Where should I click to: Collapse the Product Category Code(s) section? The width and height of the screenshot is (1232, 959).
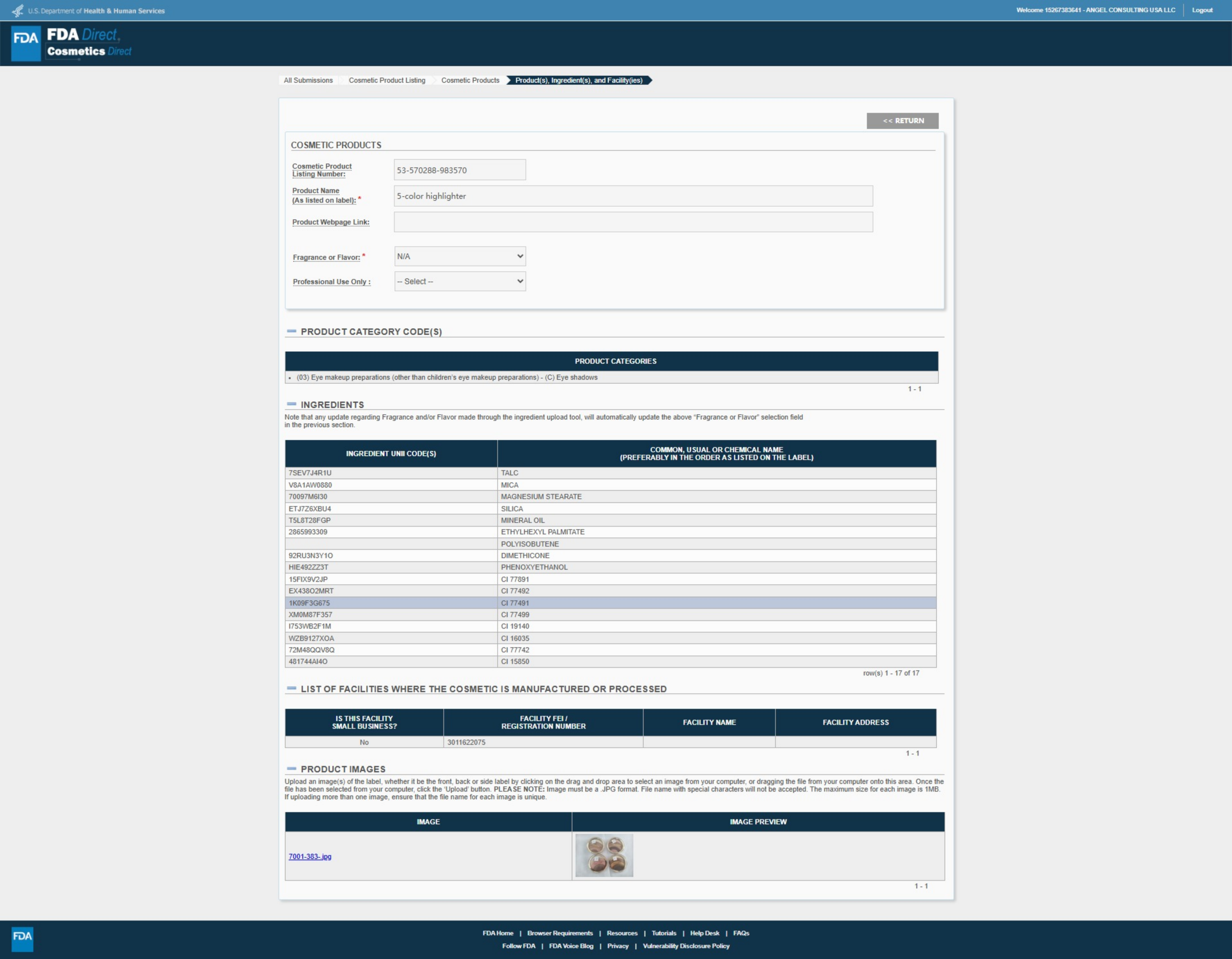click(x=292, y=332)
